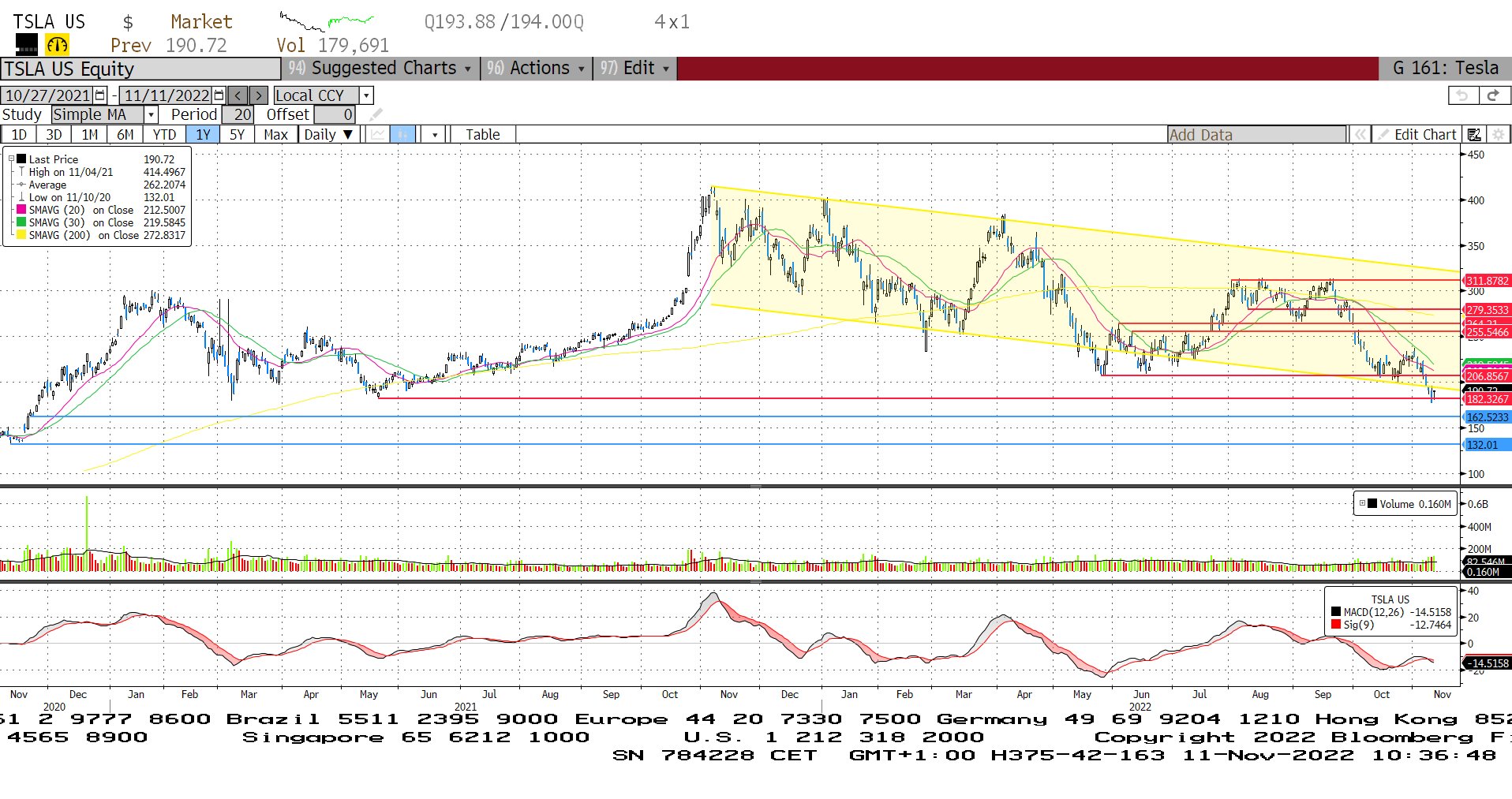This screenshot has height=799, width=1512.
Task: Click the -14.5158 MACD axis value label
Action: click(1488, 663)
